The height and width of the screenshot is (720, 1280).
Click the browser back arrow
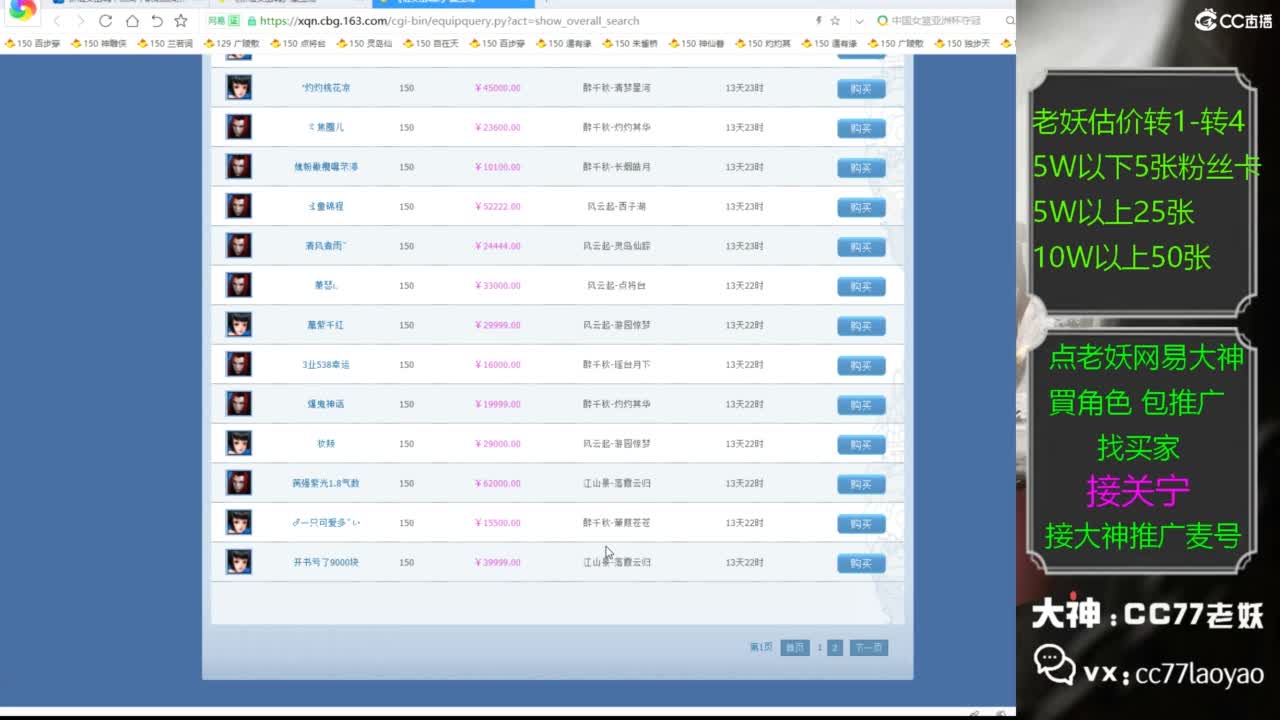(x=57, y=21)
